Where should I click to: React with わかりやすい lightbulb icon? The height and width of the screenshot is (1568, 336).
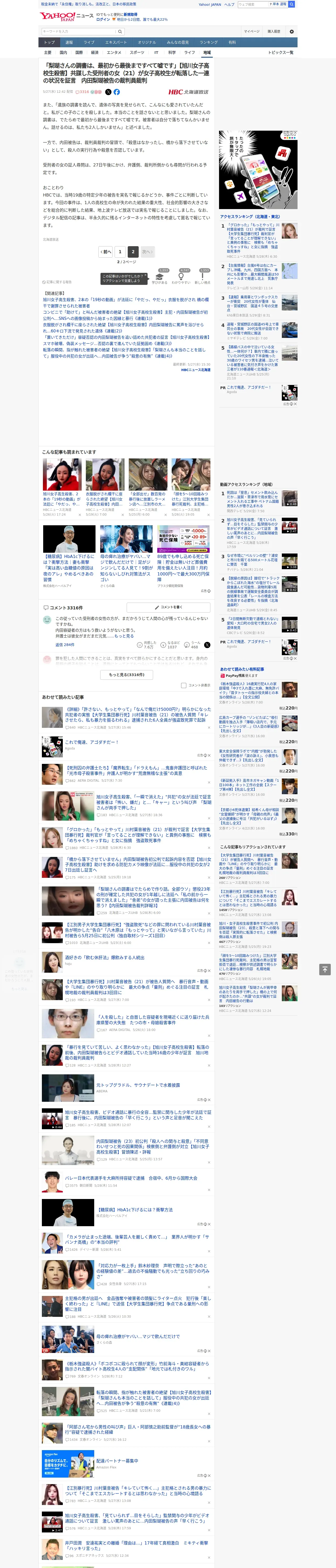(x=181, y=276)
